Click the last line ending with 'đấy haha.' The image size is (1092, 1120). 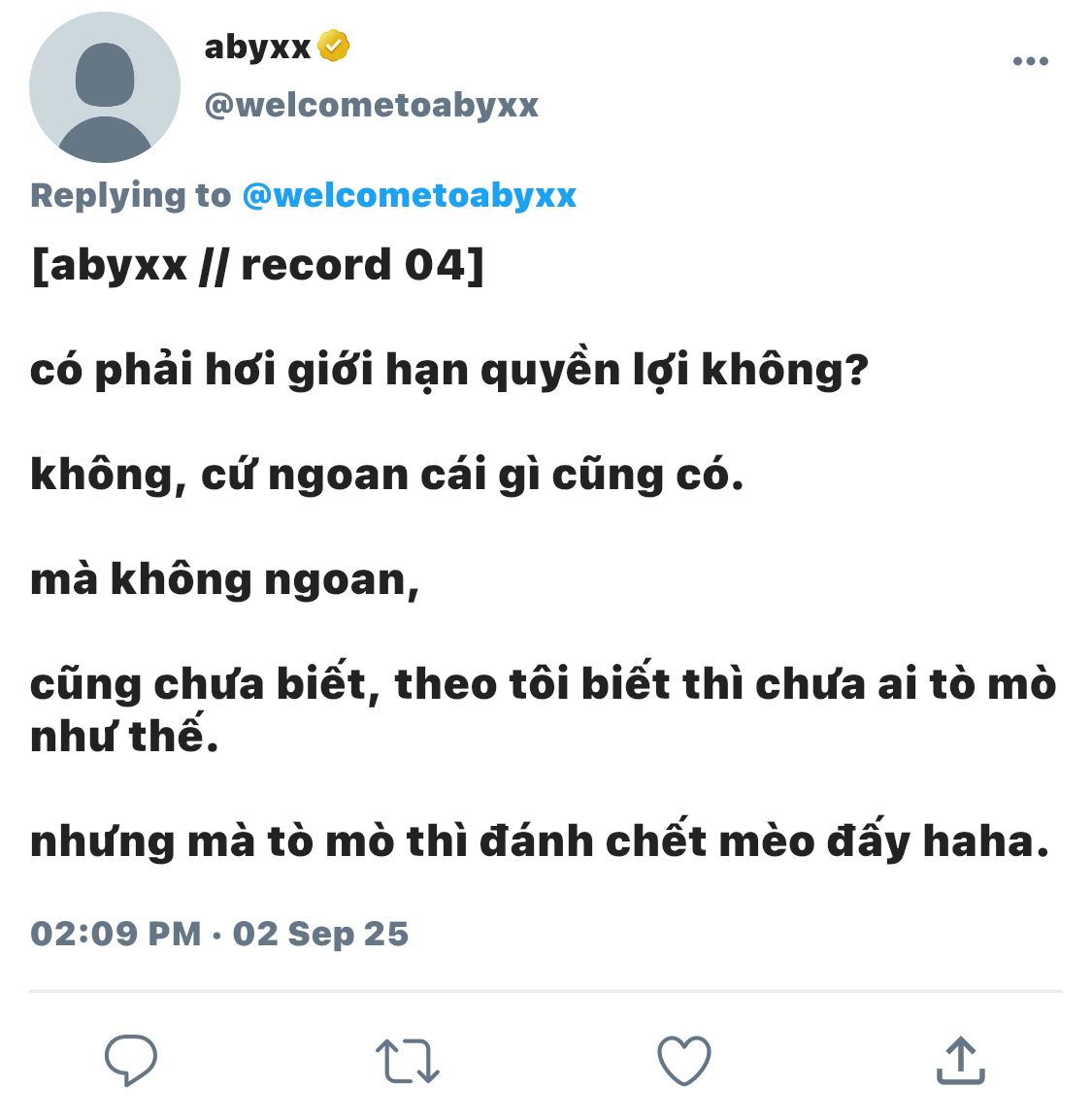pos(540,840)
